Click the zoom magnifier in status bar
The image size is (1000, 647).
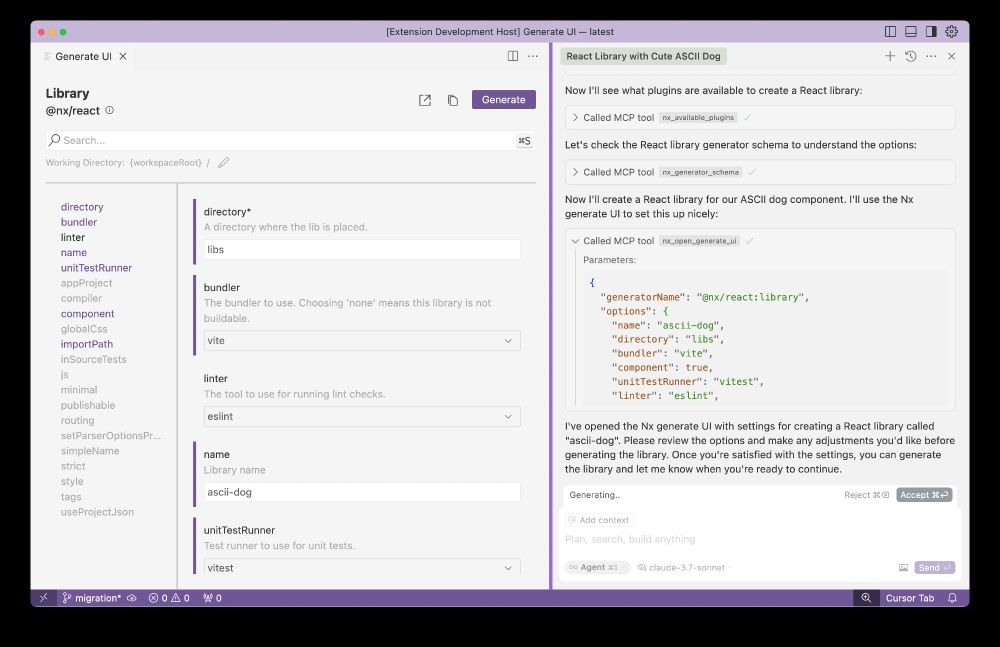(866, 598)
